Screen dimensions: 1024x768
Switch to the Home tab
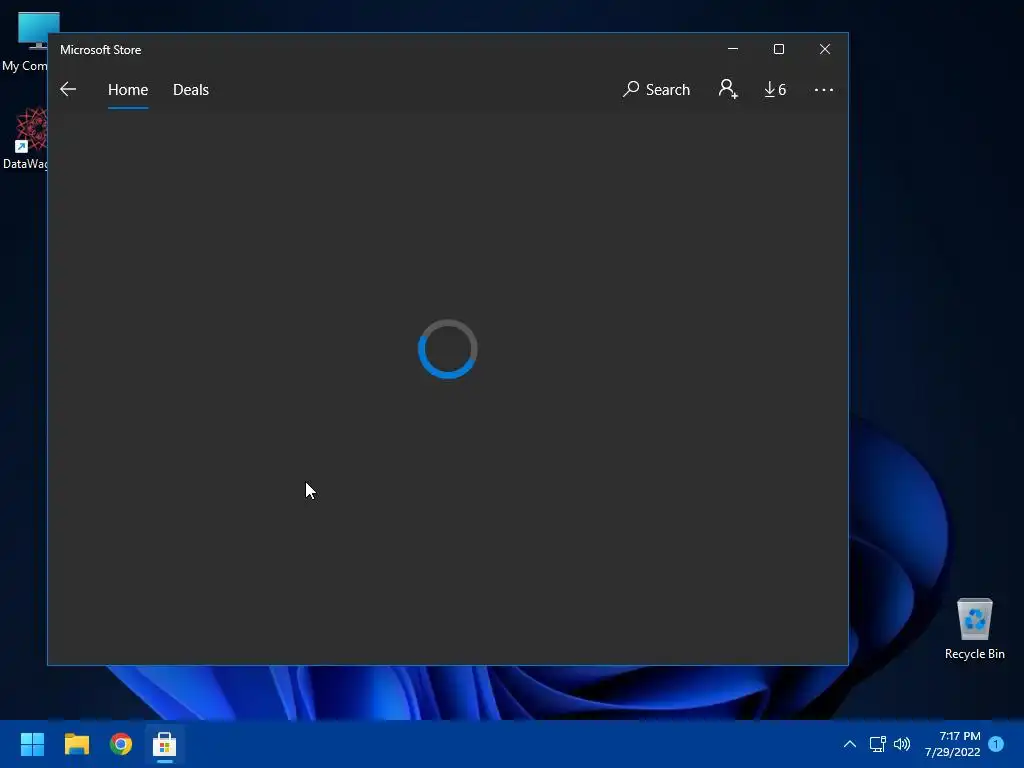128,89
